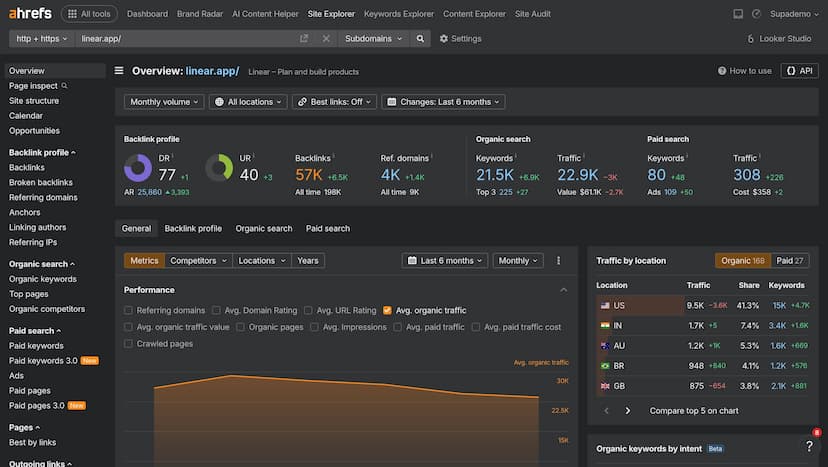Clear the URL field with the X icon
The image size is (828, 467).
tap(326, 39)
